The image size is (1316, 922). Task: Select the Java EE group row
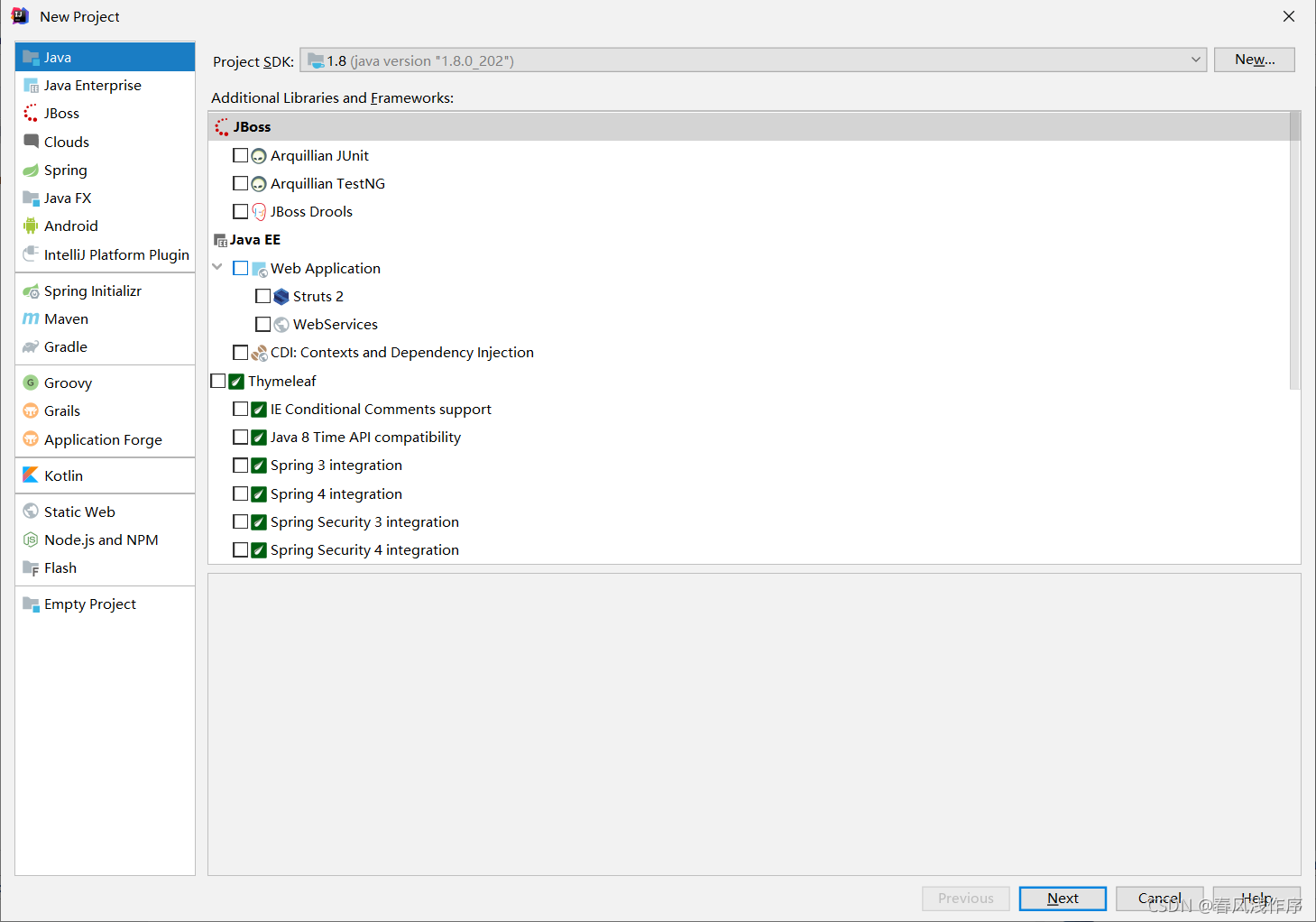(x=749, y=240)
